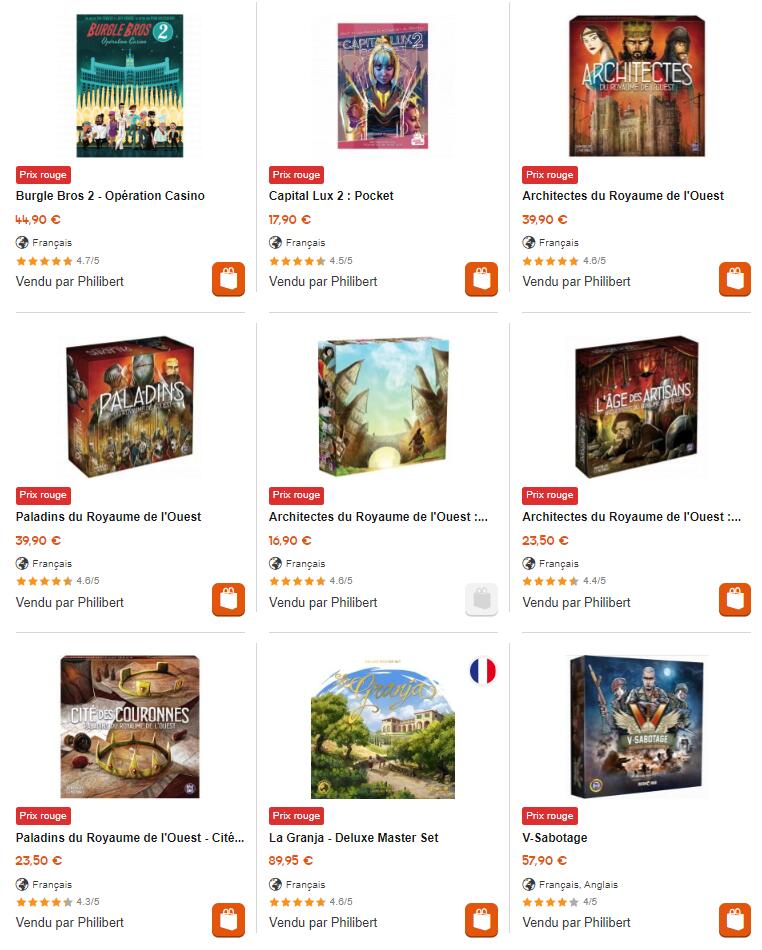
Task: Click the greyed-out cart icon for 16,90 € item
Action: click(x=482, y=600)
